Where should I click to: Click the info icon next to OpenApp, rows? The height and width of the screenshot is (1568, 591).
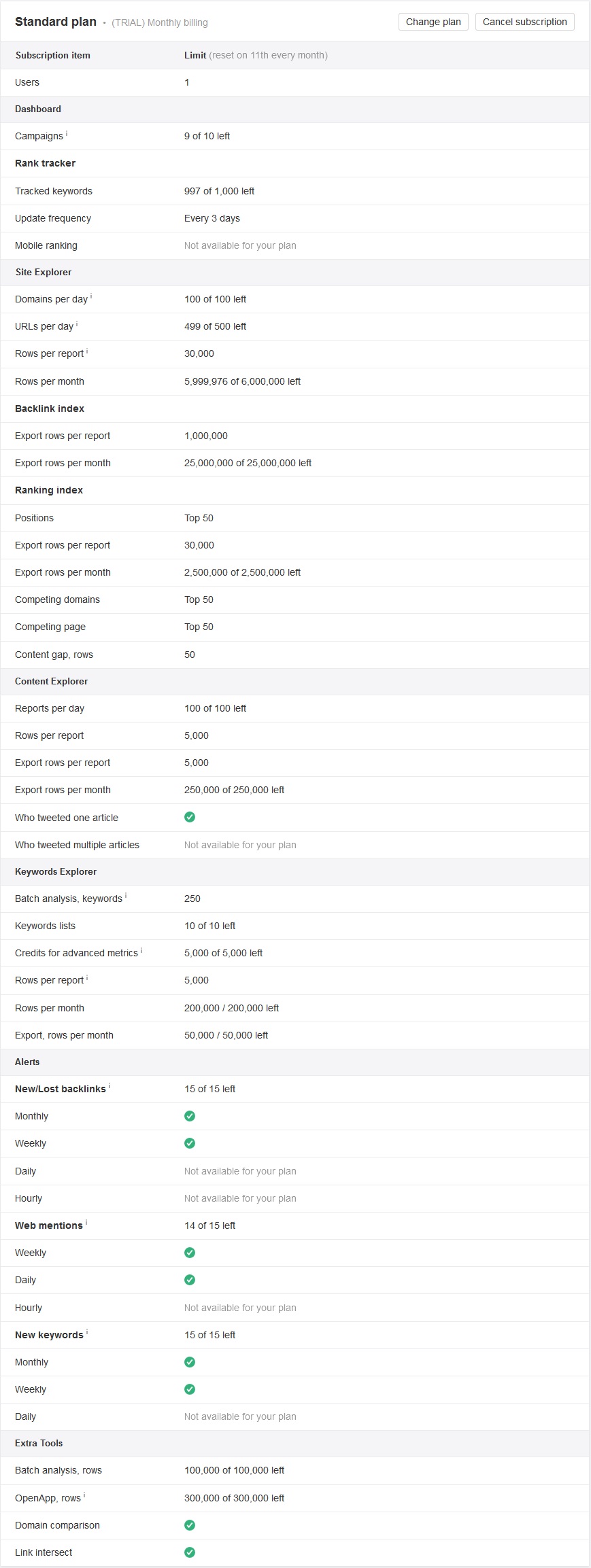84,1496
